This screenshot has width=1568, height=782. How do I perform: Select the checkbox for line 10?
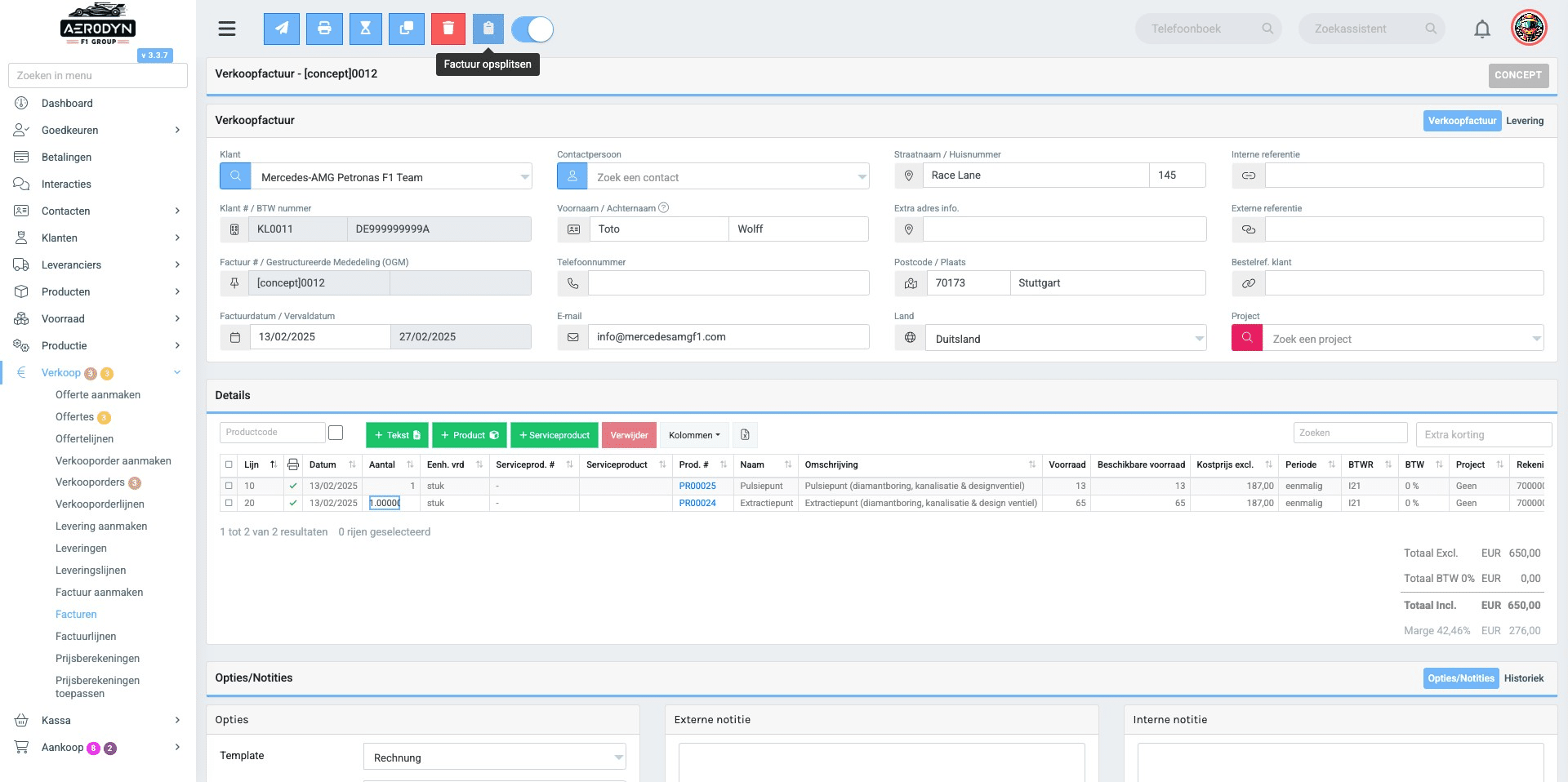[x=229, y=486]
